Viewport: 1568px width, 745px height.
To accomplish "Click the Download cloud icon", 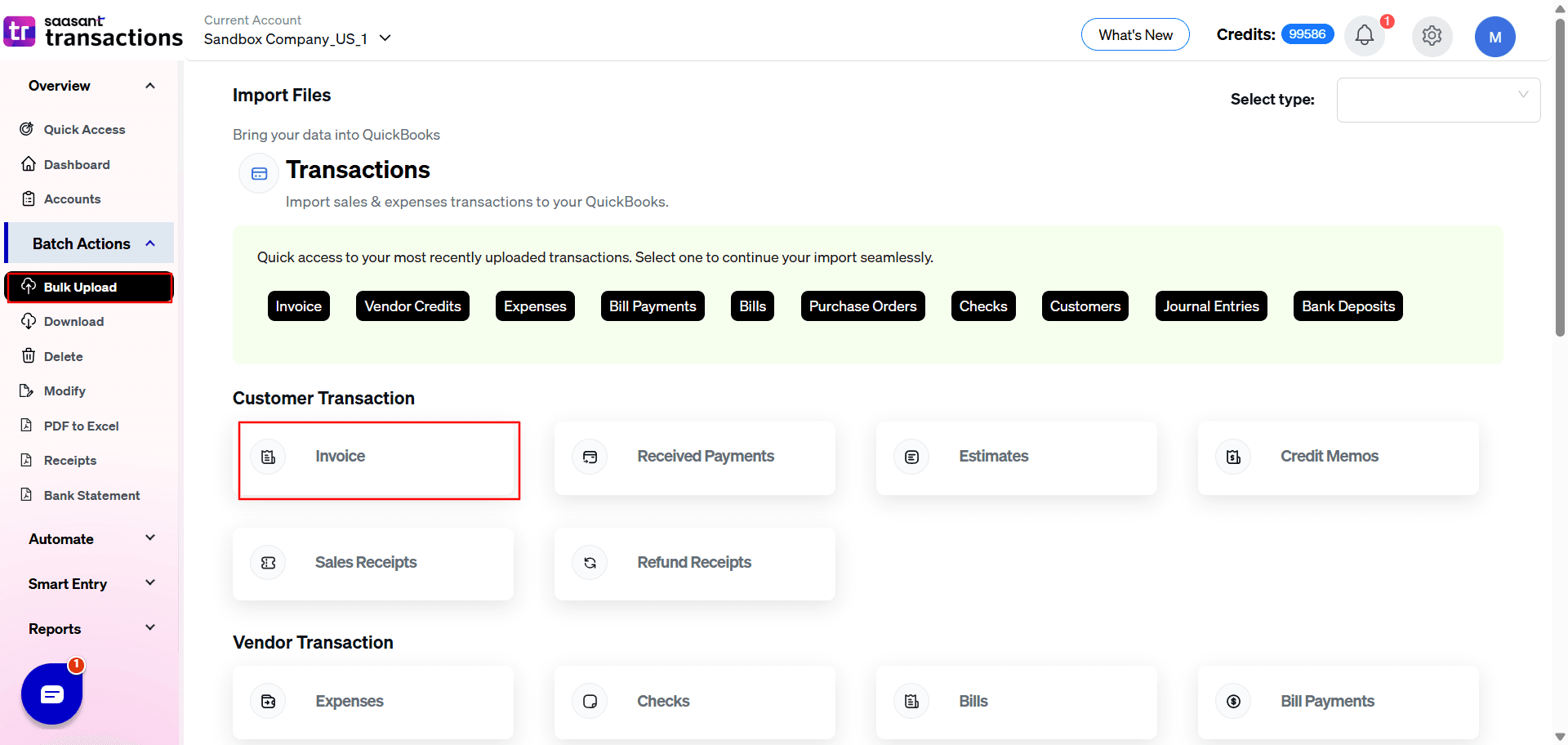I will [29, 321].
